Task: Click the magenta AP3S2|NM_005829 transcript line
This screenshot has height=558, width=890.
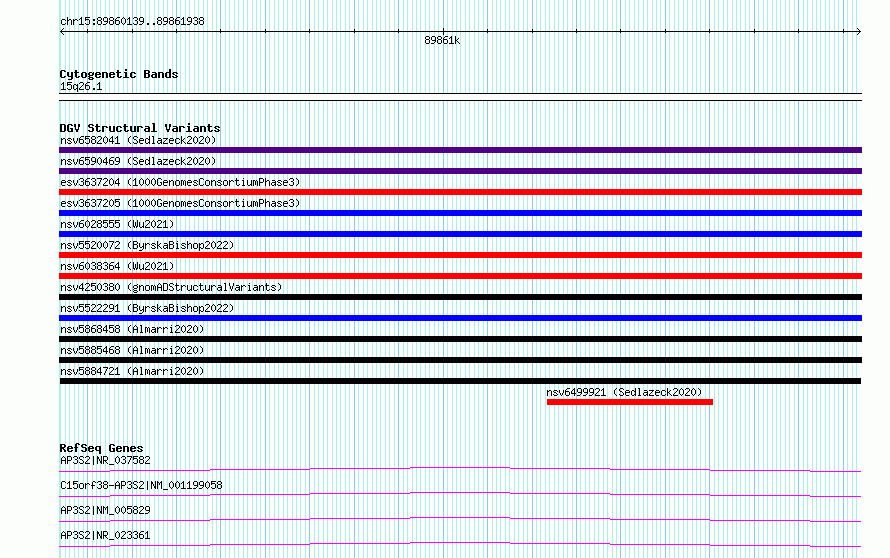Action: click(x=460, y=519)
